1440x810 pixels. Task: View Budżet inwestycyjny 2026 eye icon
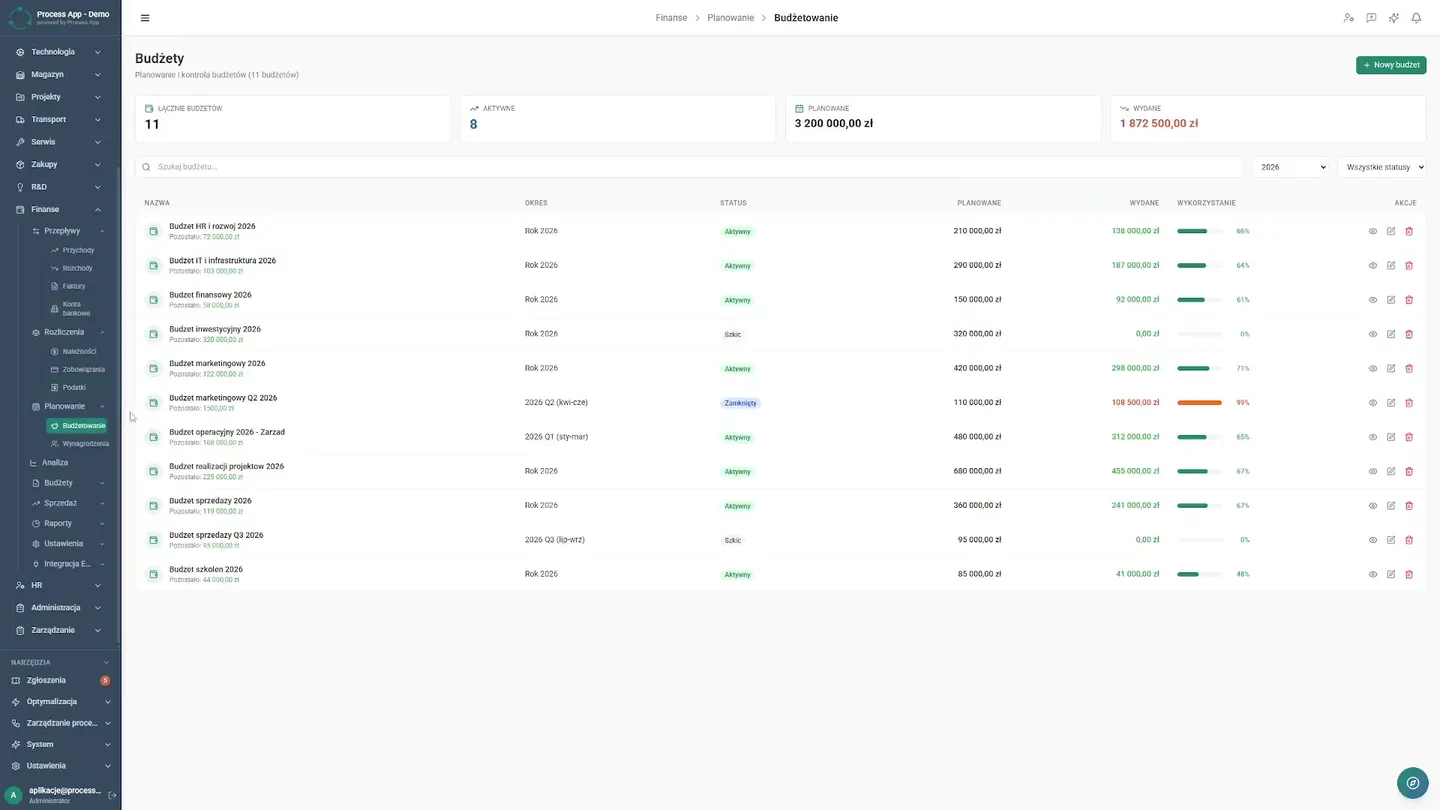pyautogui.click(x=1373, y=334)
